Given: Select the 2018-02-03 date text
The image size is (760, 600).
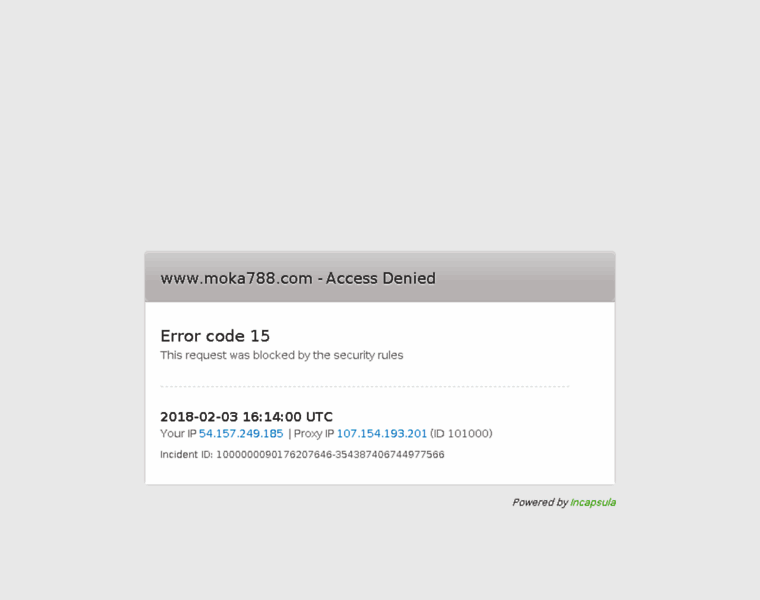Looking at the screenshot, I should click(x=199, y=417).
